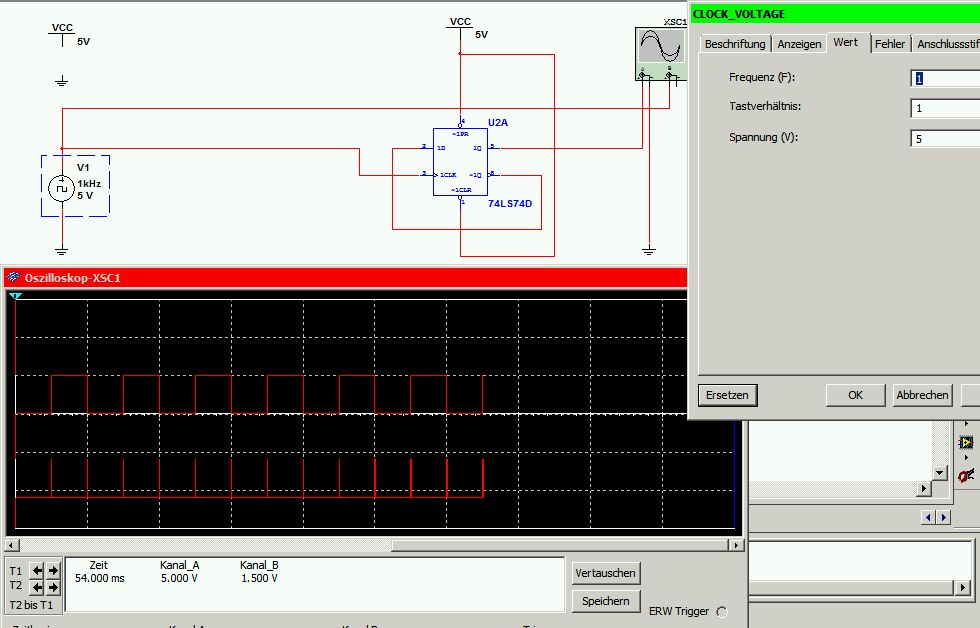Move cursor T2 right with arrow
This screenshot has width=980, height=628.
coord(53,587)
